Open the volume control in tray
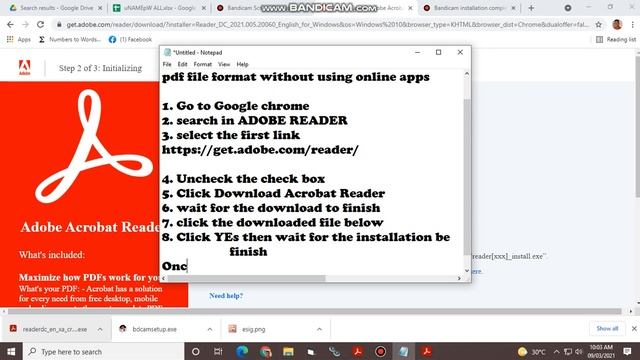Screen dimensions: 640x360 [x=578, y=351]
